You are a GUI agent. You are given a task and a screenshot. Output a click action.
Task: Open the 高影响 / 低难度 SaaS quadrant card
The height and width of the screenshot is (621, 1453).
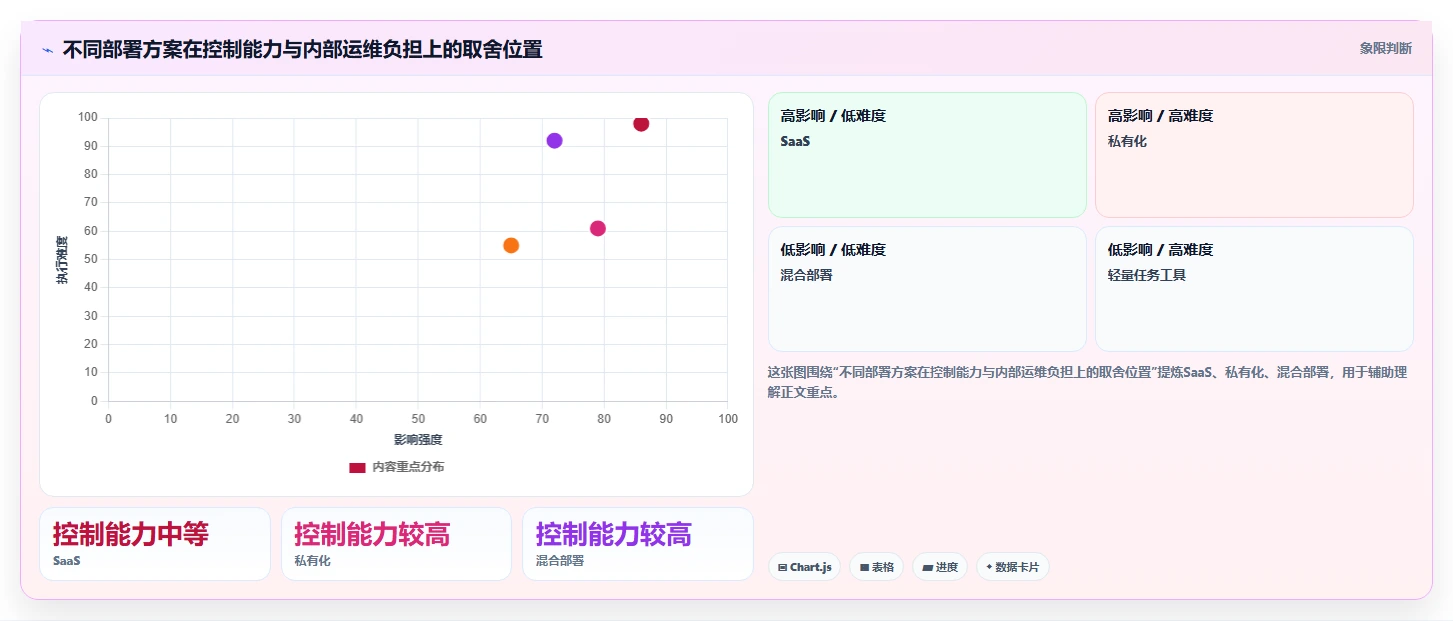tap(927, 155)
